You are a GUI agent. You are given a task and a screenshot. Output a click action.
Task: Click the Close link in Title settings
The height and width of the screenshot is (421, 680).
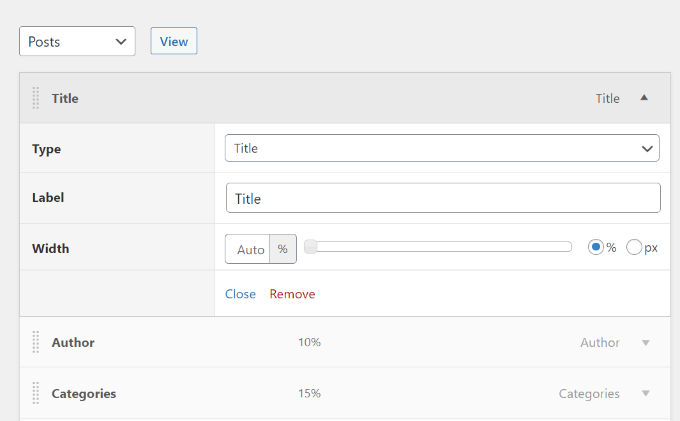[240, 294]
